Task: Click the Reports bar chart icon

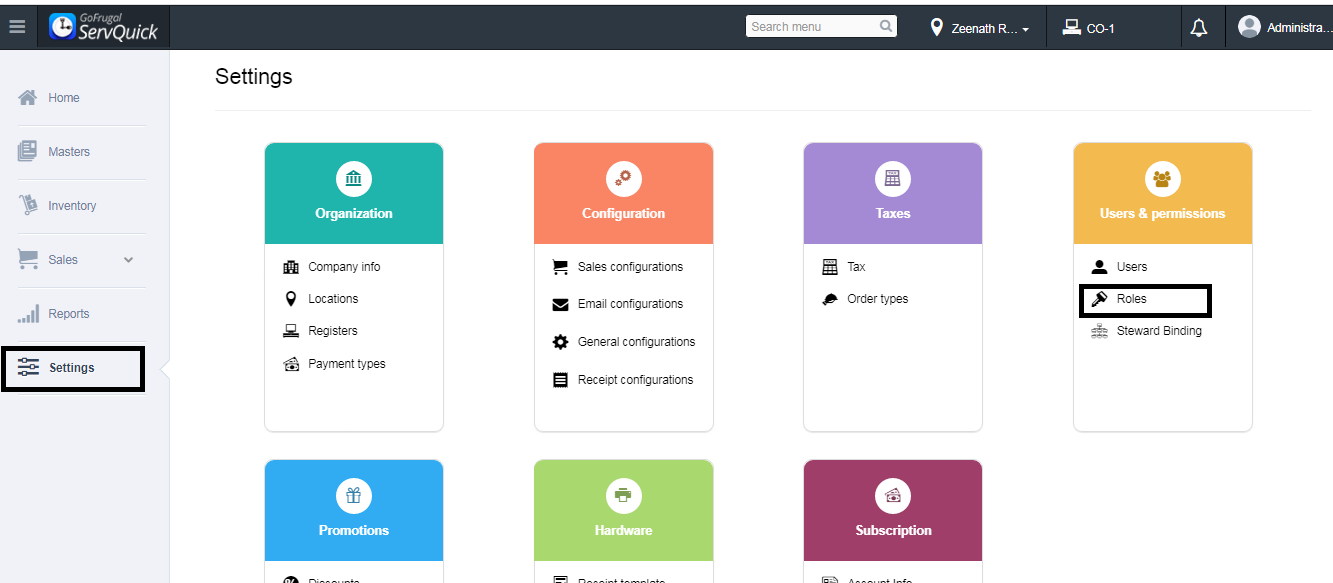Action: 28,313
